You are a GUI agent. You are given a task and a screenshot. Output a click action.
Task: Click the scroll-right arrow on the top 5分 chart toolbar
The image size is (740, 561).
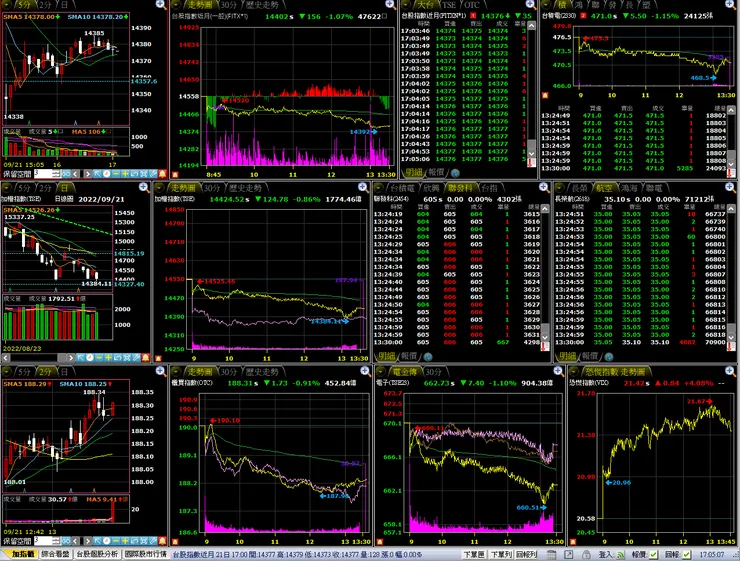click(87, 174)
